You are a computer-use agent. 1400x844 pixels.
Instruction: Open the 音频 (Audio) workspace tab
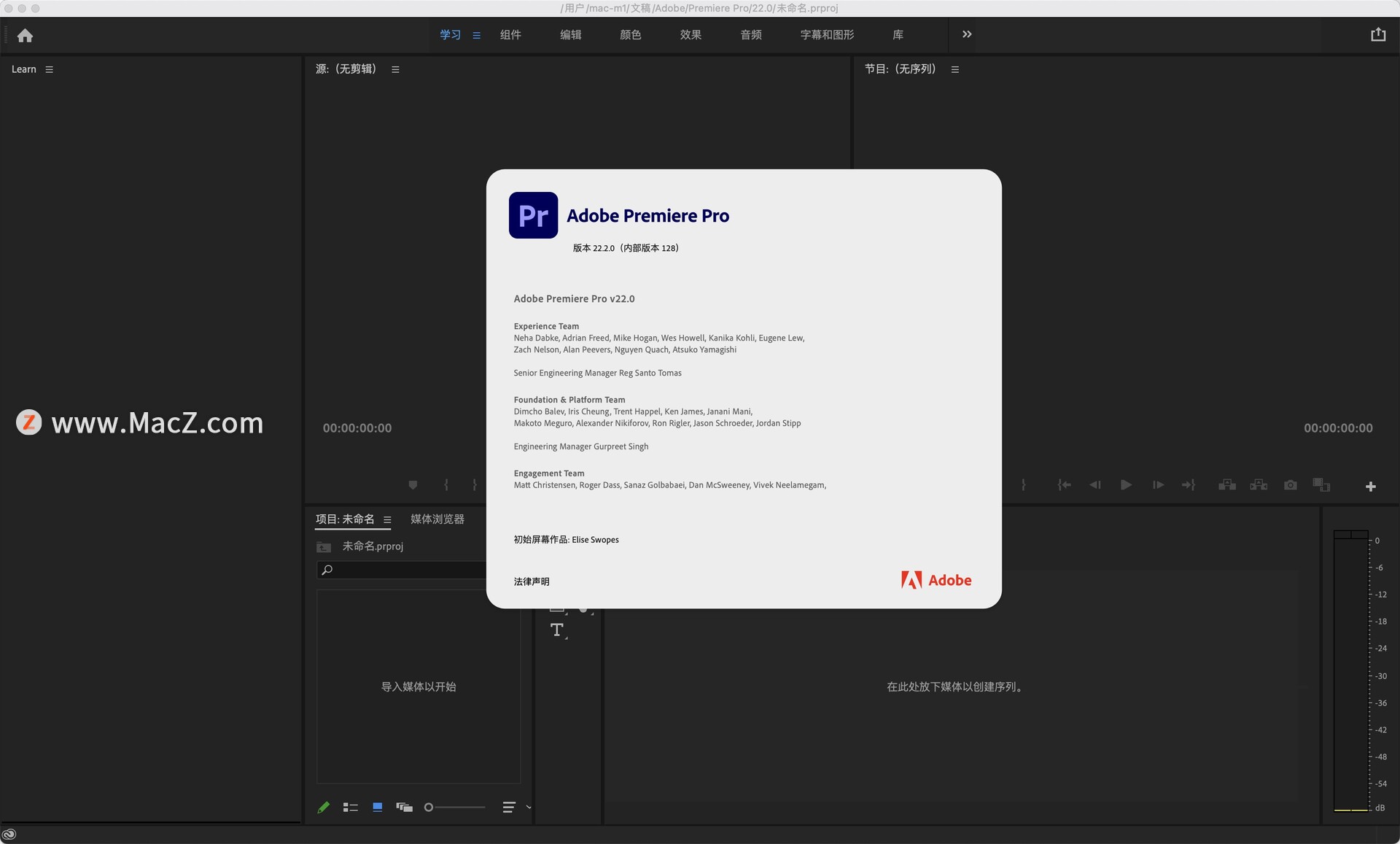pos(751,35)
